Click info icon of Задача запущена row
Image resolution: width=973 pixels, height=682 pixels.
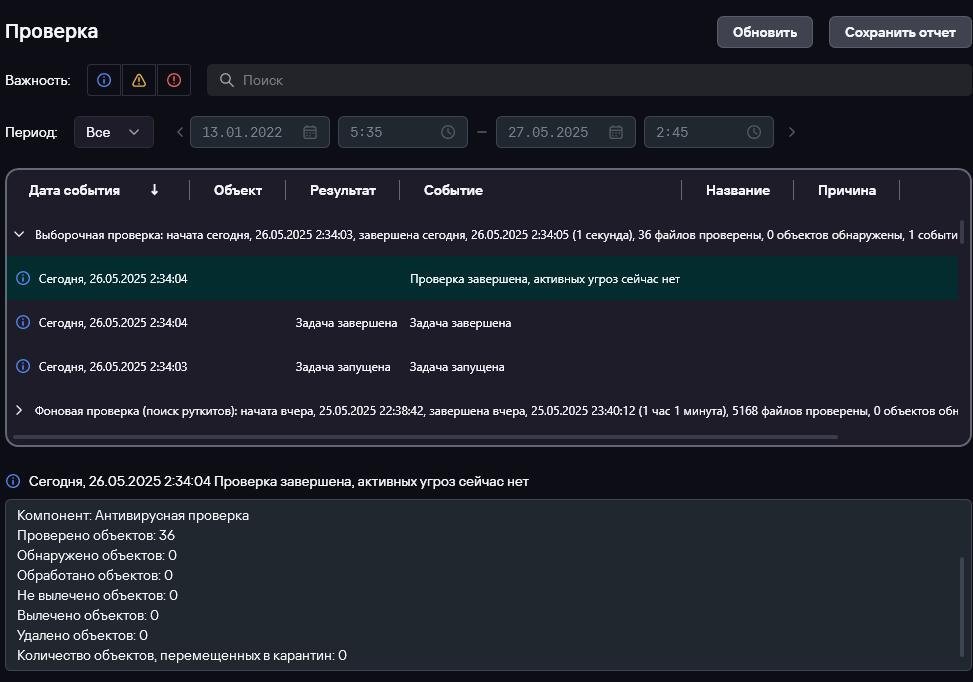[x=23, y=366]
